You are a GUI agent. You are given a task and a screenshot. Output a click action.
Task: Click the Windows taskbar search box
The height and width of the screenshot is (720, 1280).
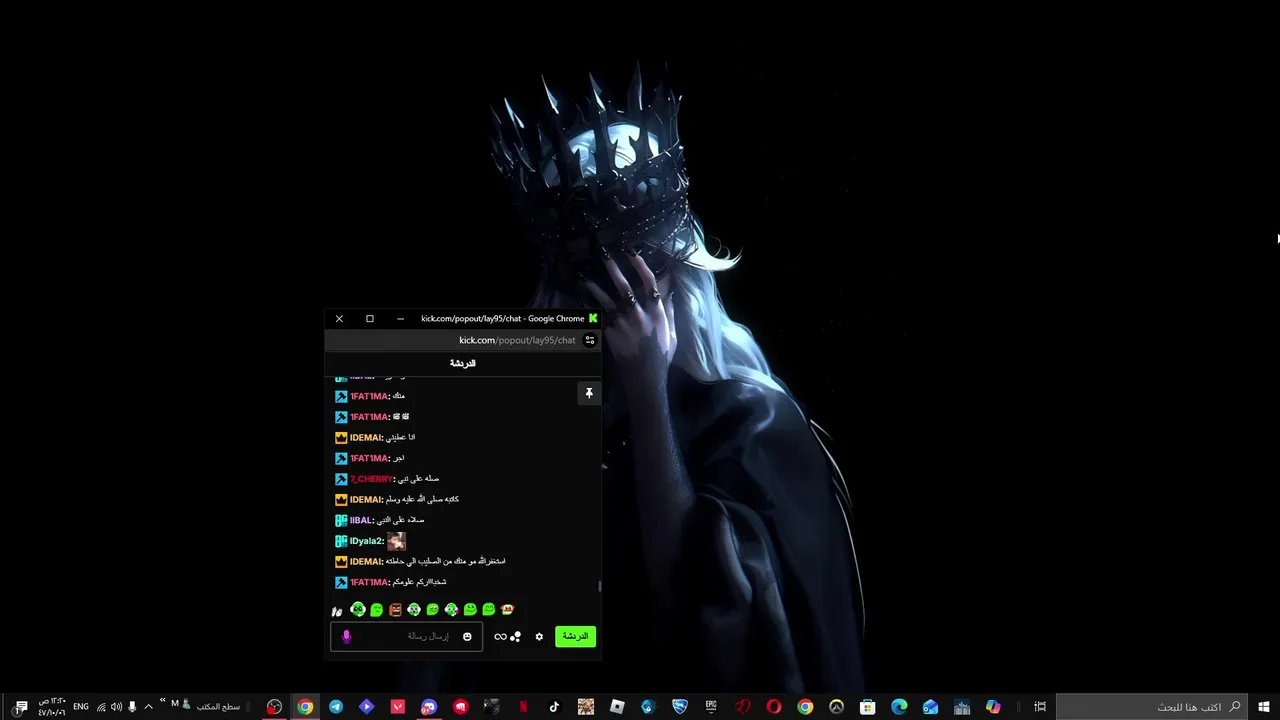(x=1152, y=707)
